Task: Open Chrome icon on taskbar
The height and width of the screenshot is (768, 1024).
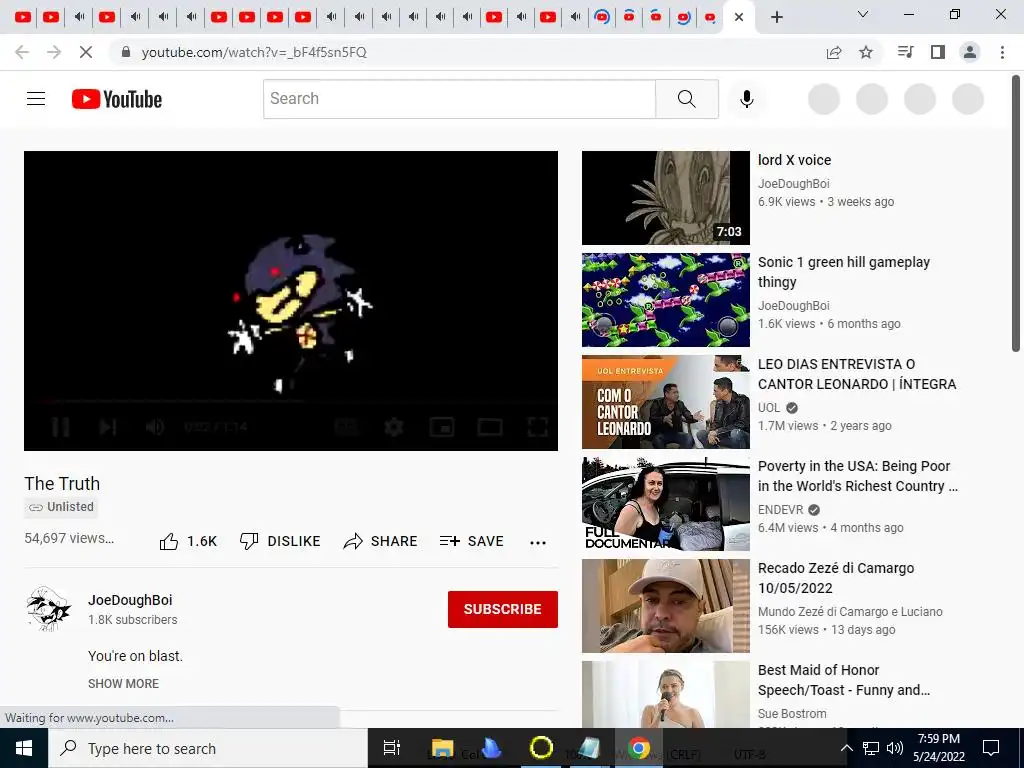Action: point(639,748)
